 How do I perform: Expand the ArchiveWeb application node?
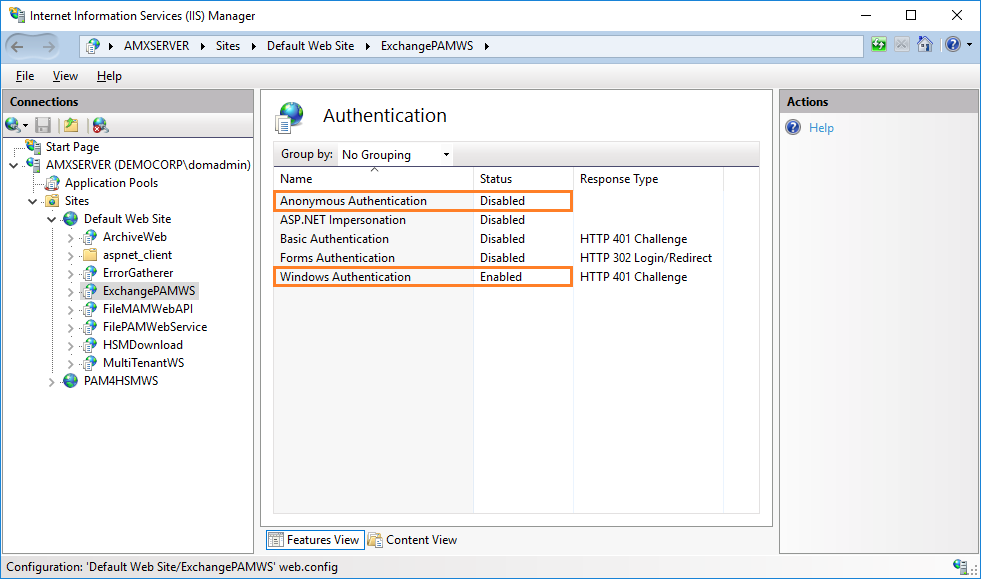[70, 237]
